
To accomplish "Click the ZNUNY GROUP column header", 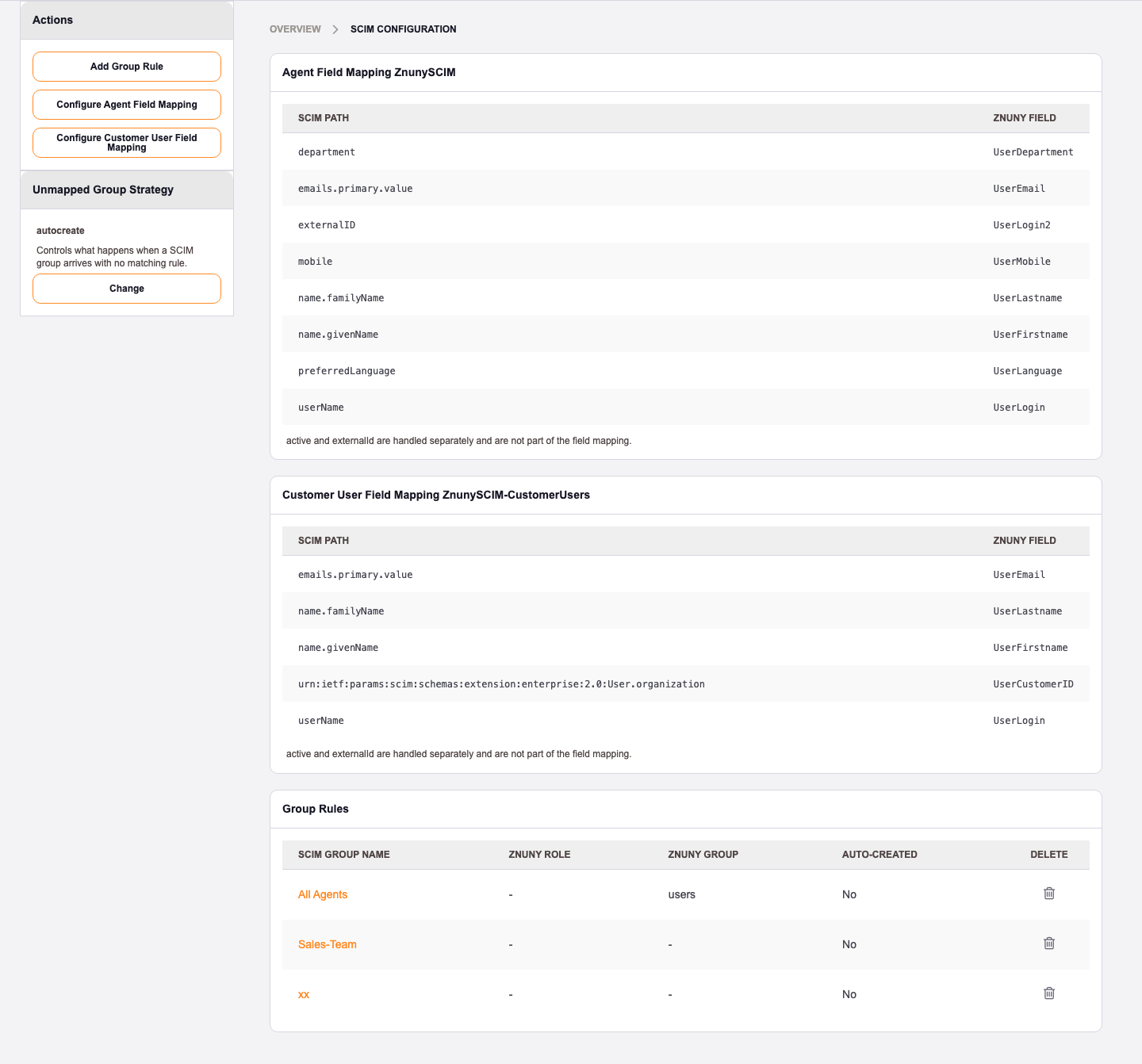I will [703, 855].
